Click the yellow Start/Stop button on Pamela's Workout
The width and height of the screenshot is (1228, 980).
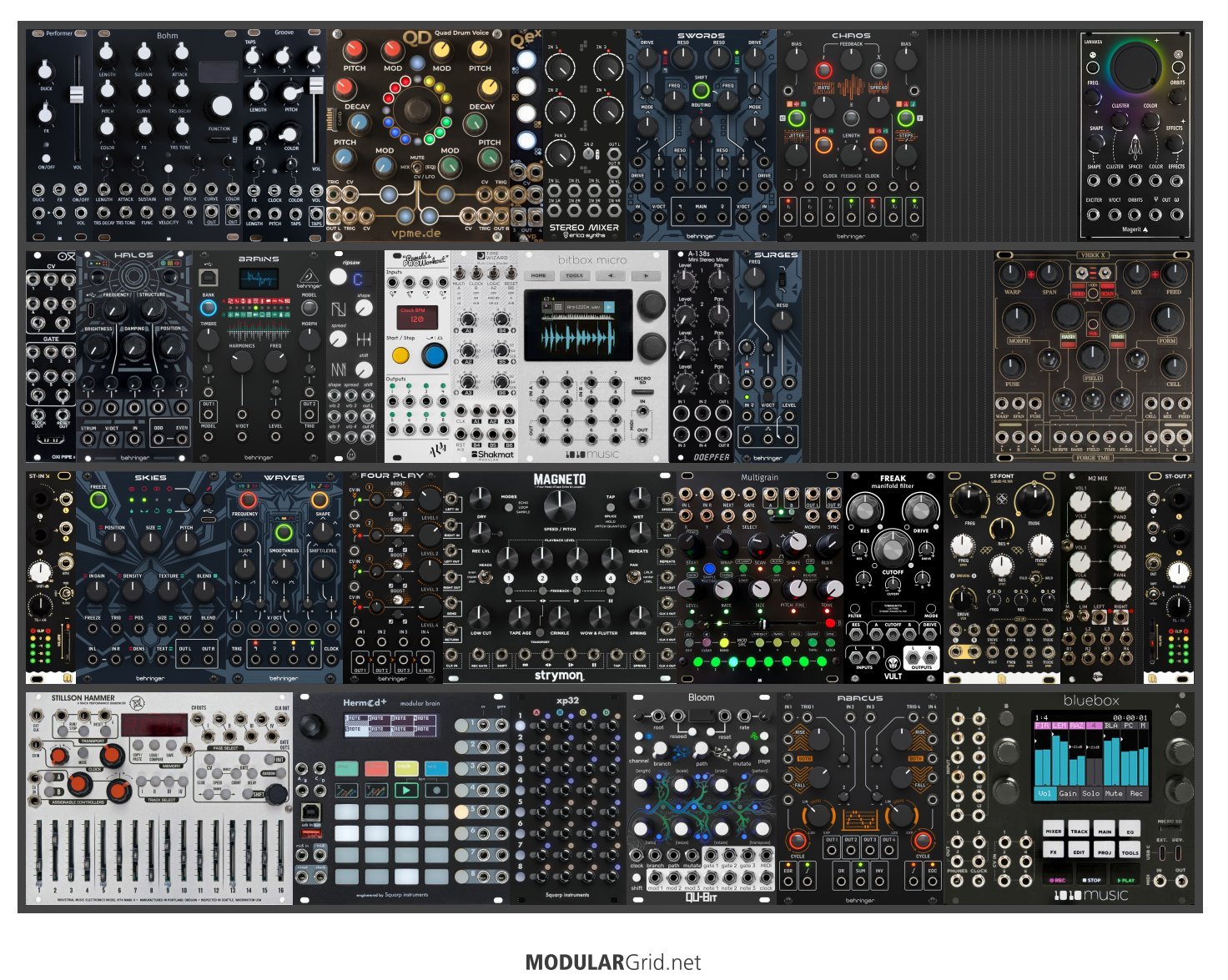pyautogui.click(x=401, y=355)
